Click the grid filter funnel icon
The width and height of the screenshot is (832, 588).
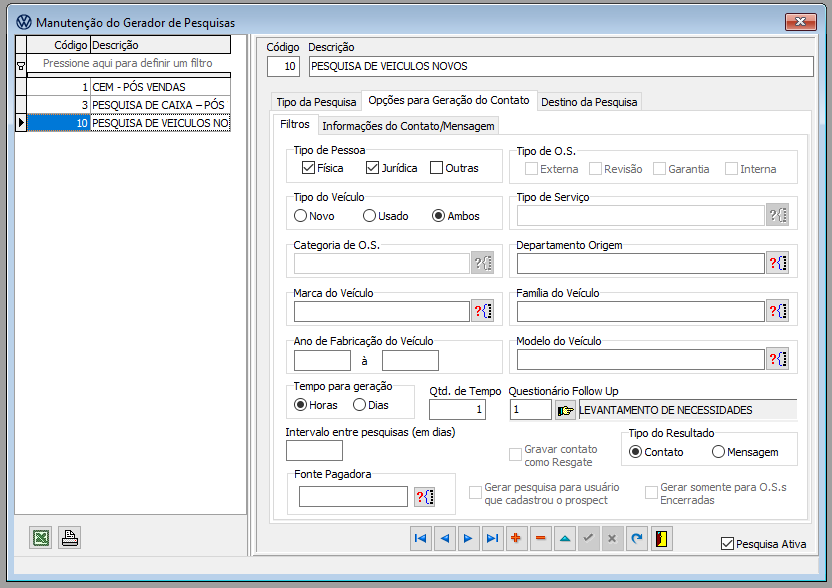click(x=21, y=66)
